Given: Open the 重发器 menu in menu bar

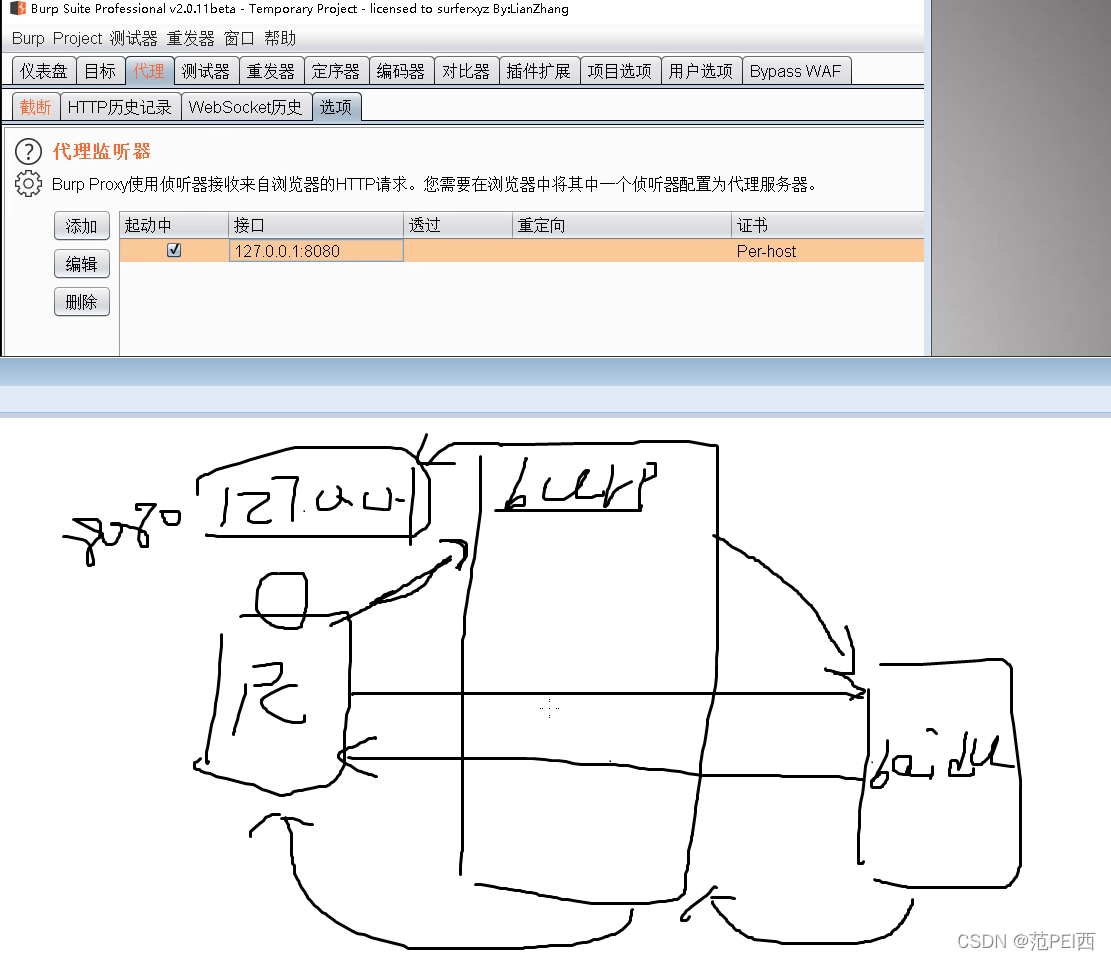Looking at the screenshot, I should (191, 38).
